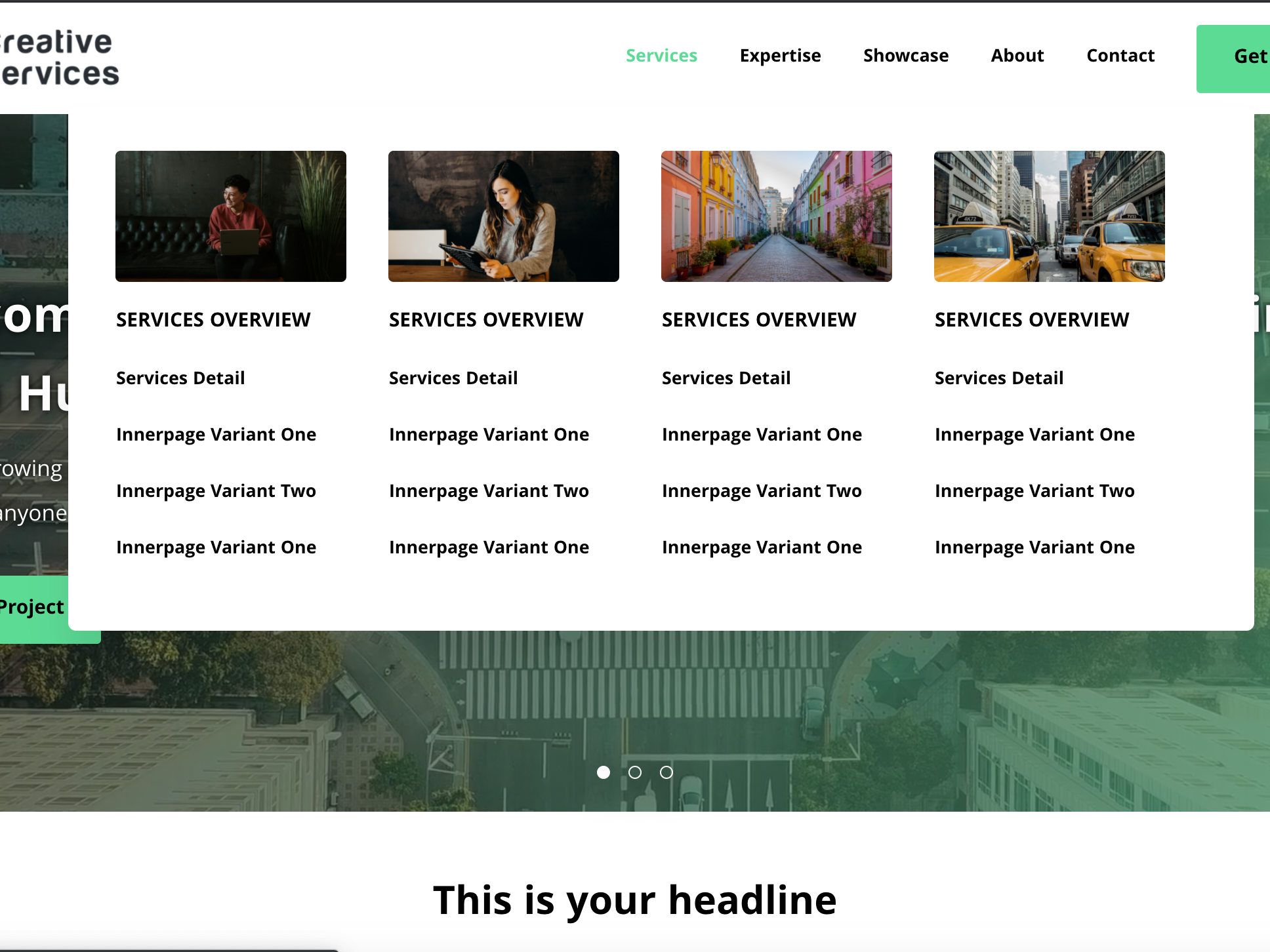Open the colorful street image
This screenshot has height=952, width=1270.
pos(776,216)
